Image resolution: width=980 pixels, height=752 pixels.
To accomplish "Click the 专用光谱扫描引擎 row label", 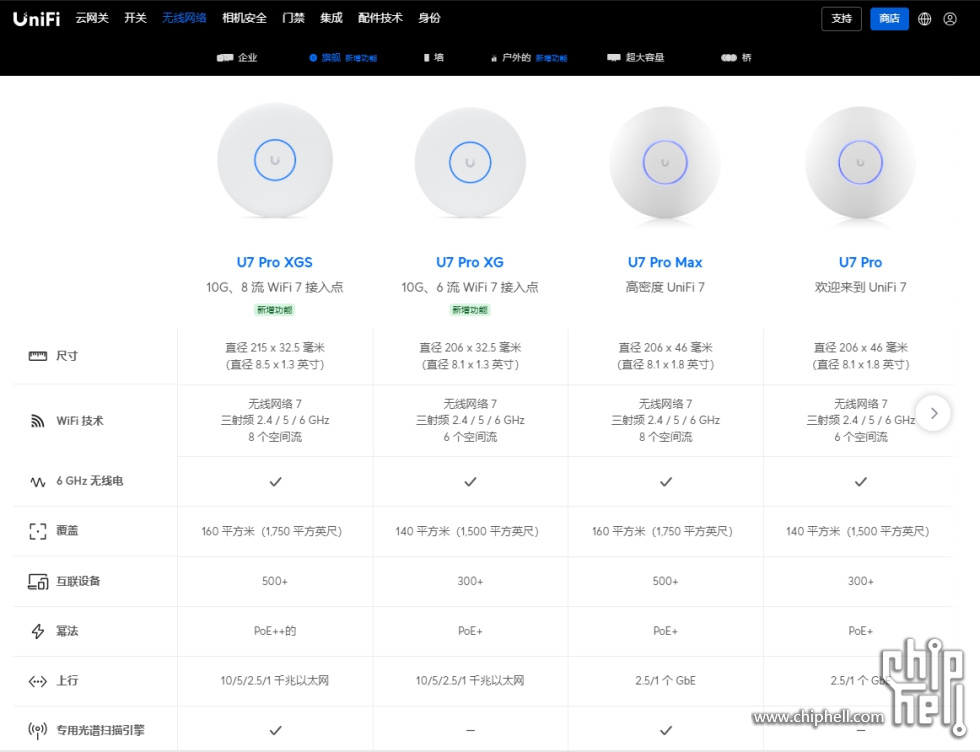I will (101, 730).
